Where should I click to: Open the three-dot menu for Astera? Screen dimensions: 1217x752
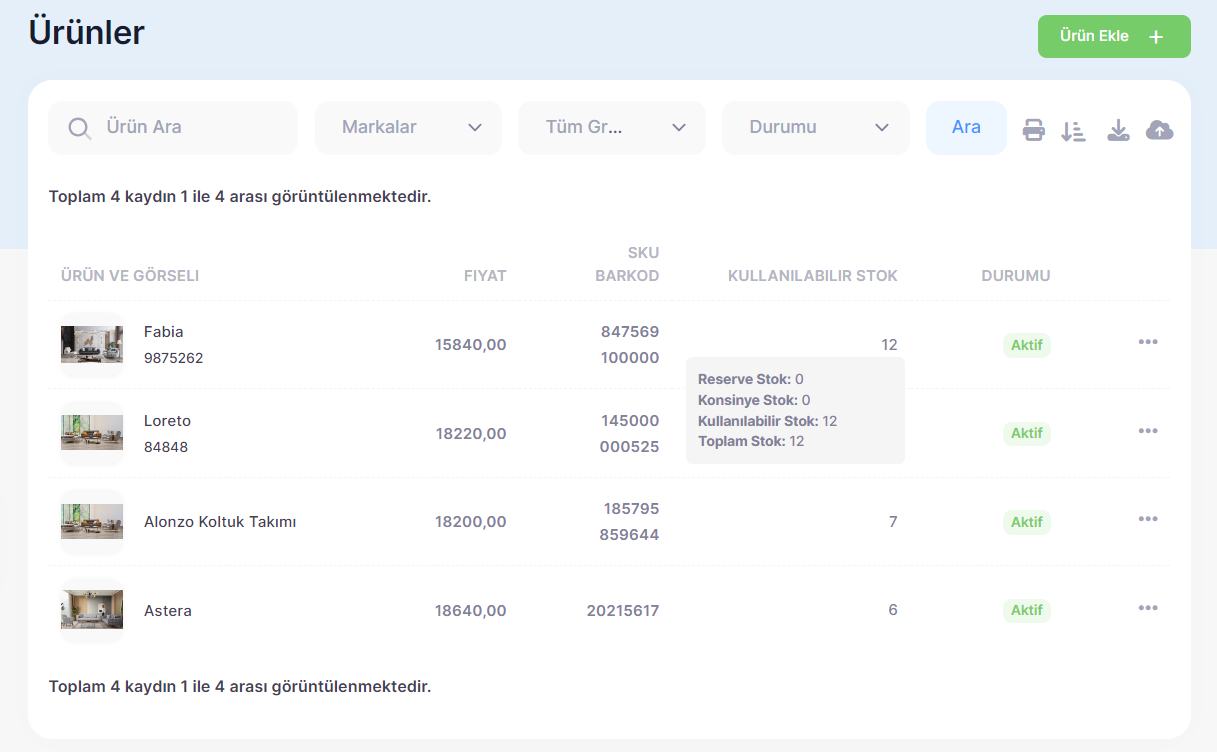[1148, 608]
